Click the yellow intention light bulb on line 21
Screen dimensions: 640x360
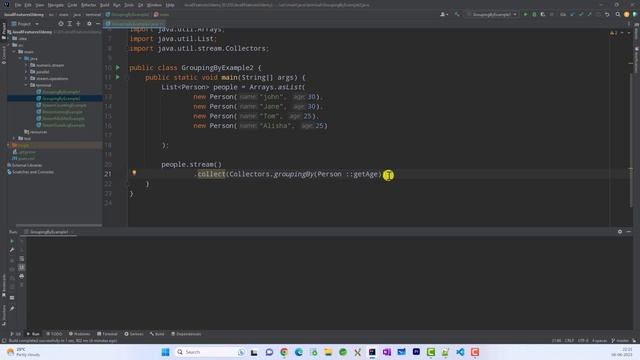coord(134,173)
